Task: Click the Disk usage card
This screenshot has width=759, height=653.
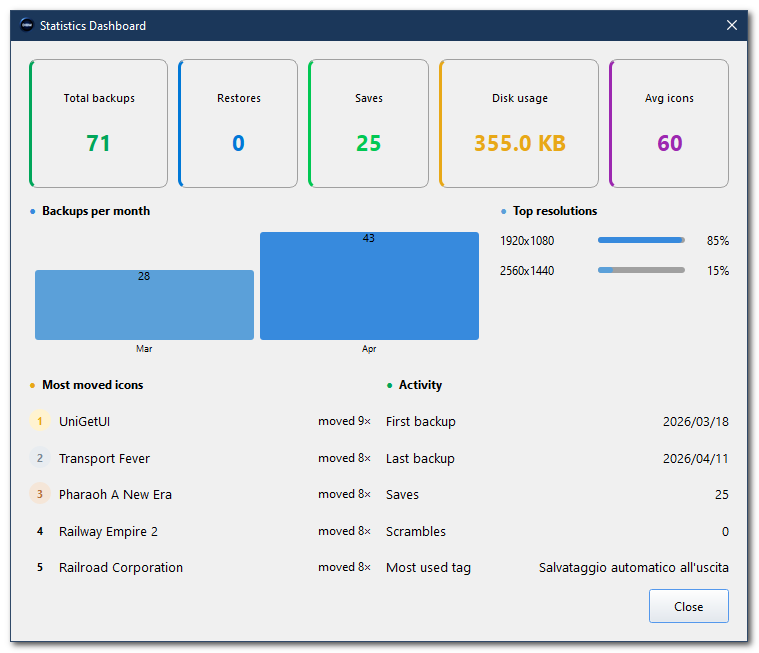Action: 519,123
